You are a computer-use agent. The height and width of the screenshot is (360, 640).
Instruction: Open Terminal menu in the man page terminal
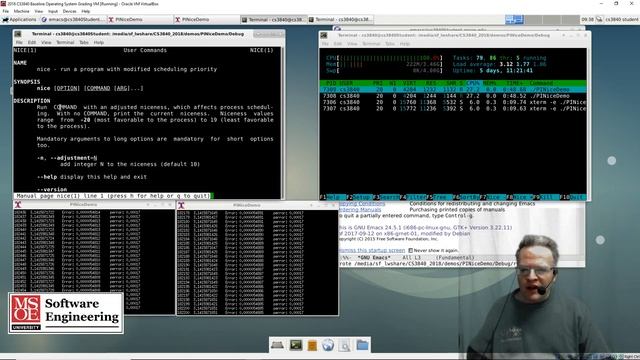click(x=65, y=42)
